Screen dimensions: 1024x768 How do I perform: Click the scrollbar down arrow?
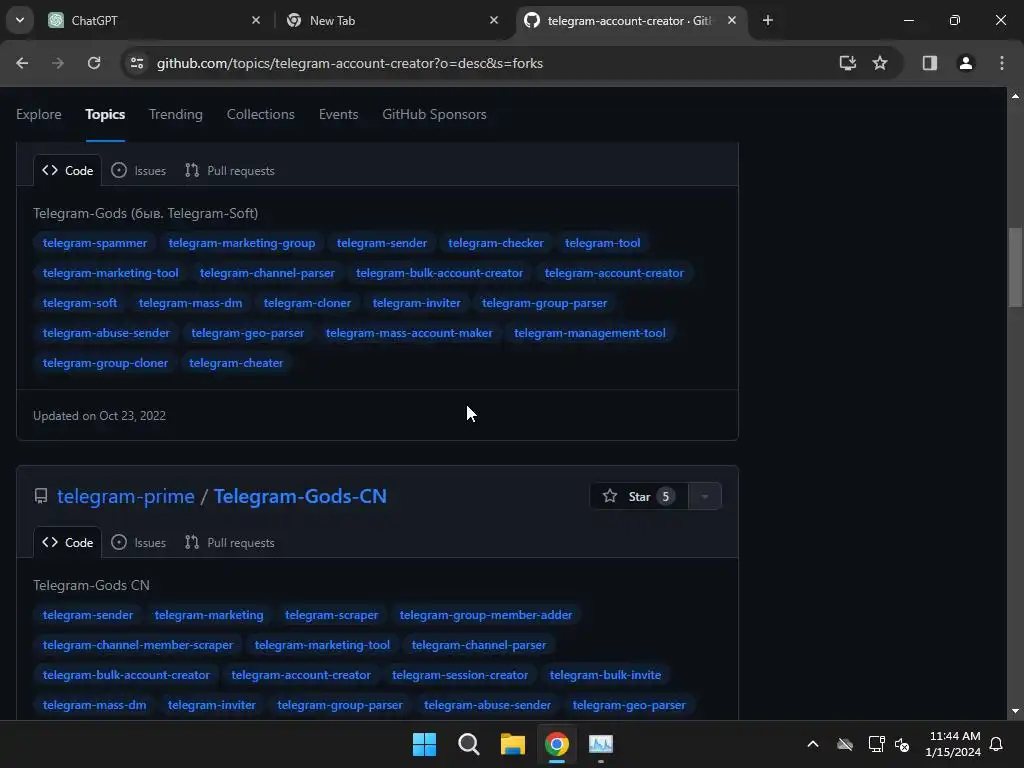pos(1015,711)
